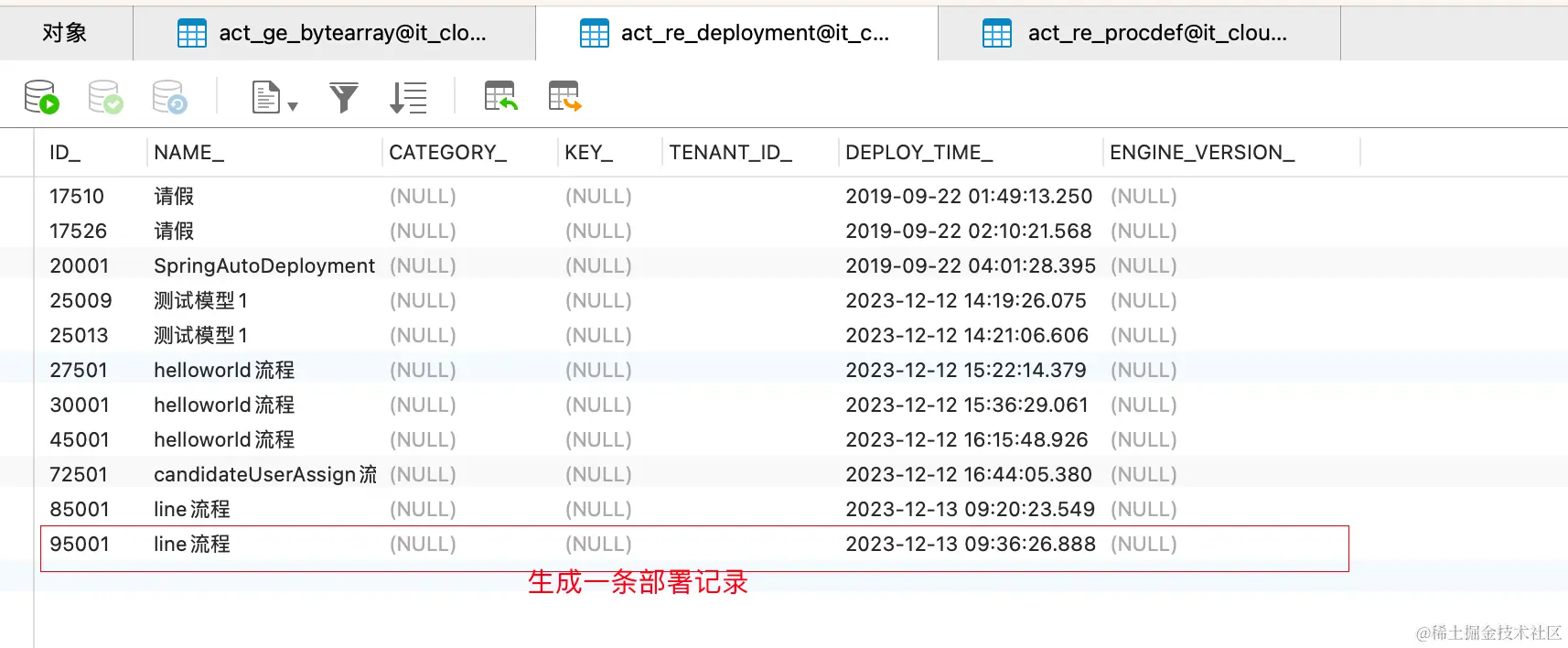
Task: Click deploy time 2023-12-12 16:44:05.380
Action: [x=969, y=475]
